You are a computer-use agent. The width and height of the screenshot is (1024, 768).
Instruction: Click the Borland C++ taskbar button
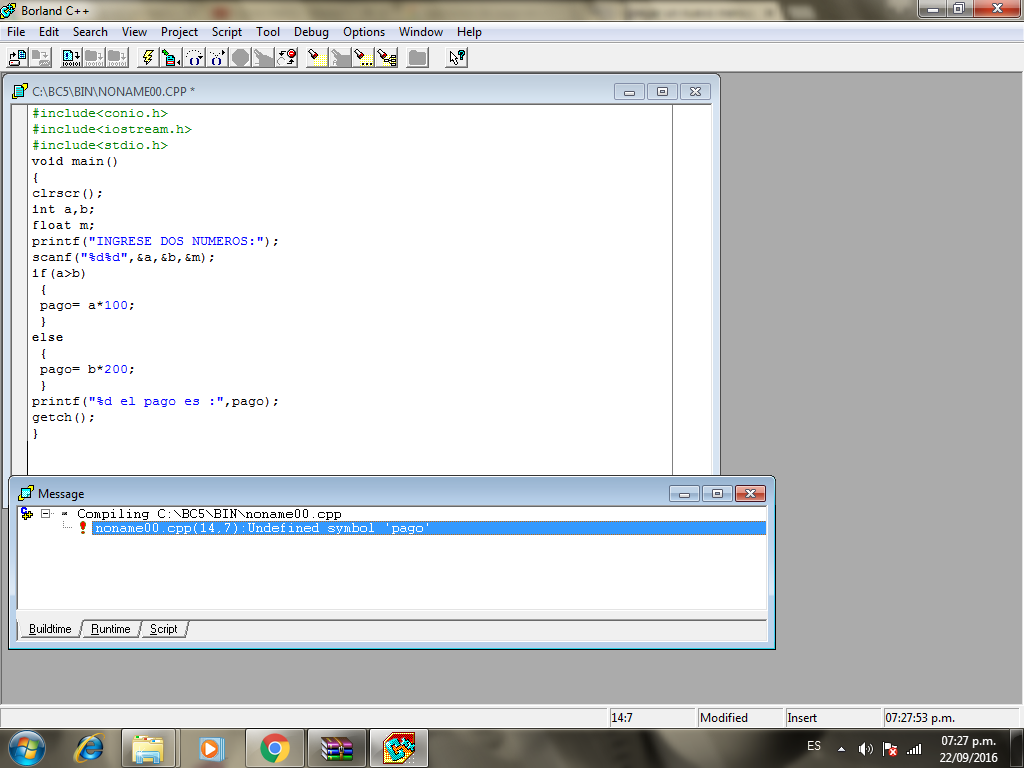(399, 748)
